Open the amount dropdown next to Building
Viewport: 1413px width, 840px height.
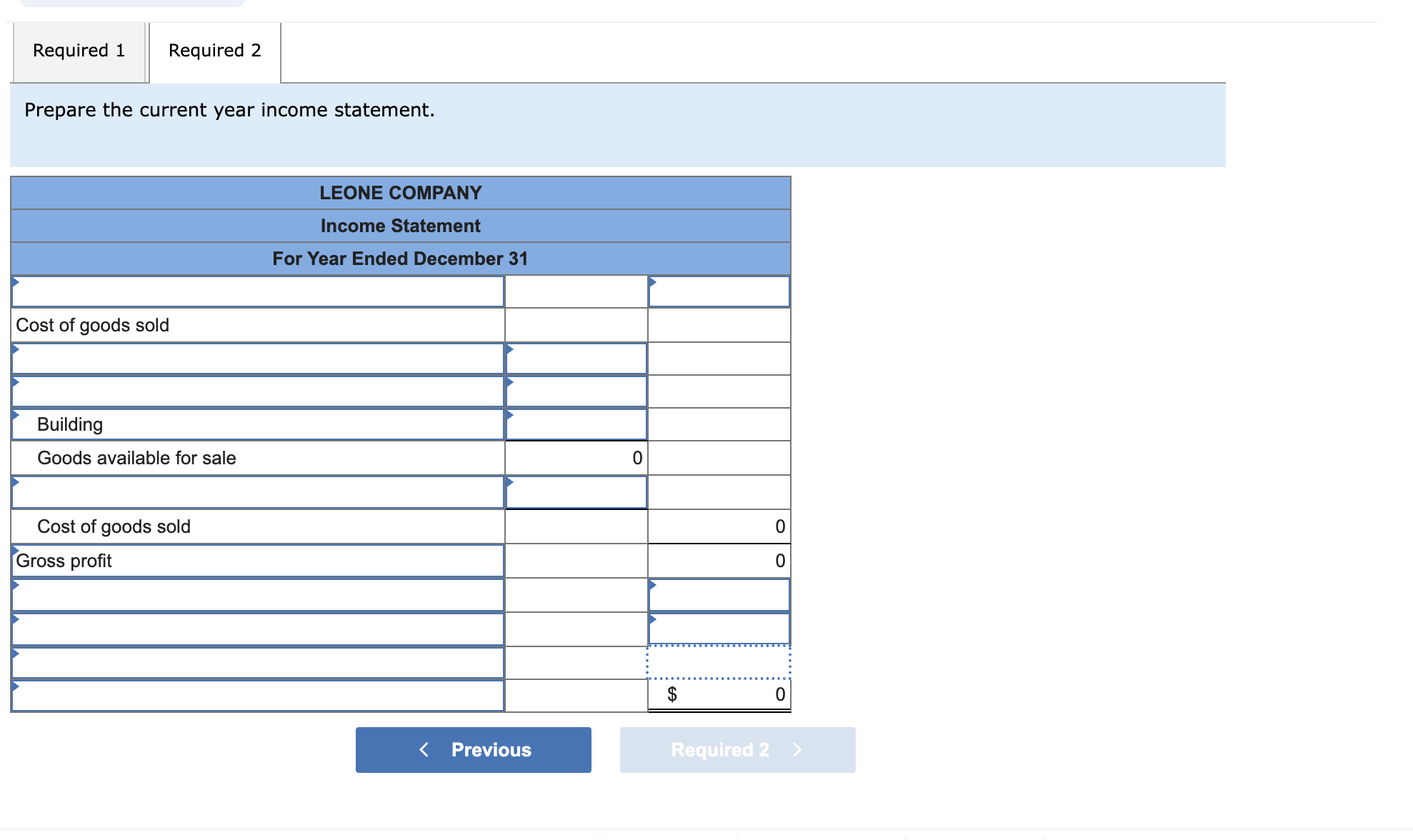coord(576,424)
